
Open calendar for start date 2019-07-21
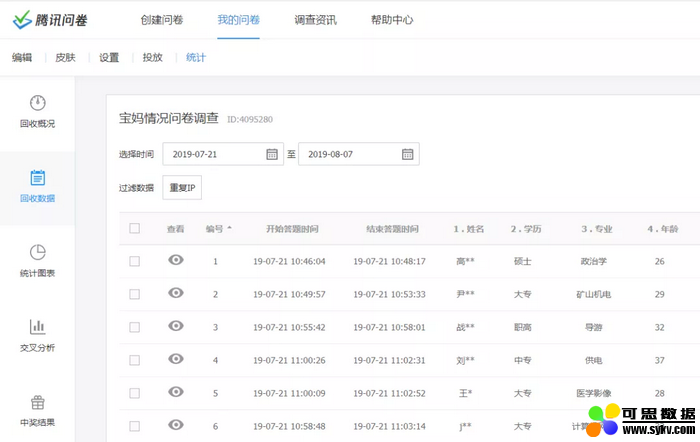(272, 154)
